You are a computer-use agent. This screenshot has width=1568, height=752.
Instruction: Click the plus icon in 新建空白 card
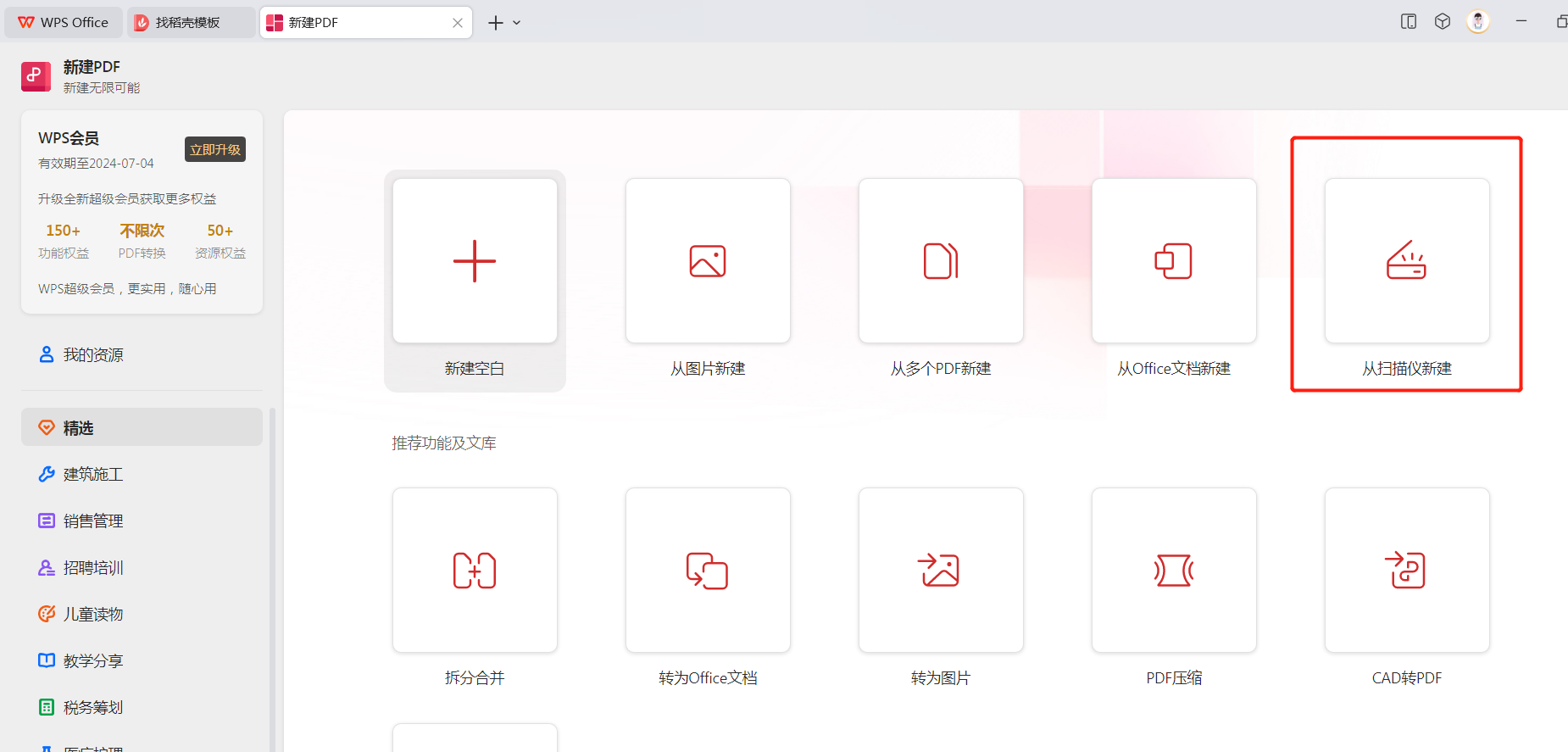pyautogui.click(x=475, y=261)
